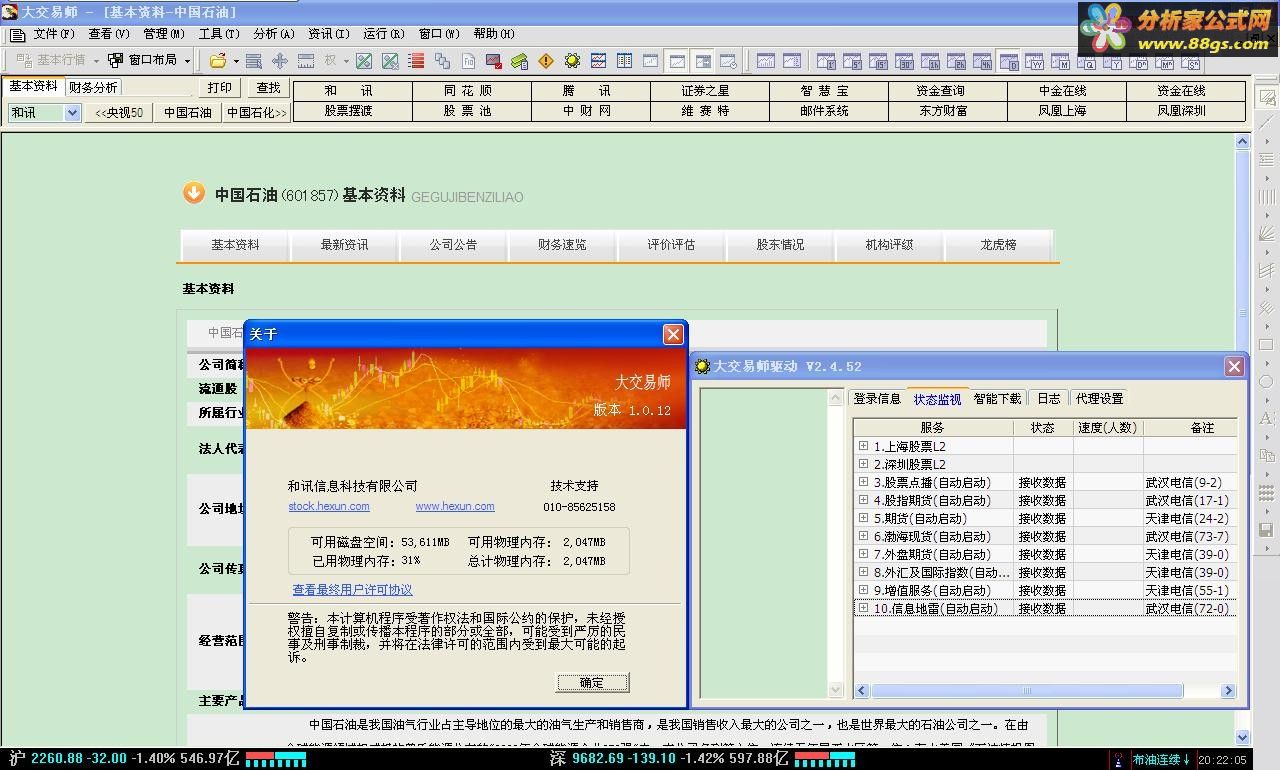The image size is (1280, 770).
Task: Expand the 1.上海股票L2 tree node
Action: [863, 446]
